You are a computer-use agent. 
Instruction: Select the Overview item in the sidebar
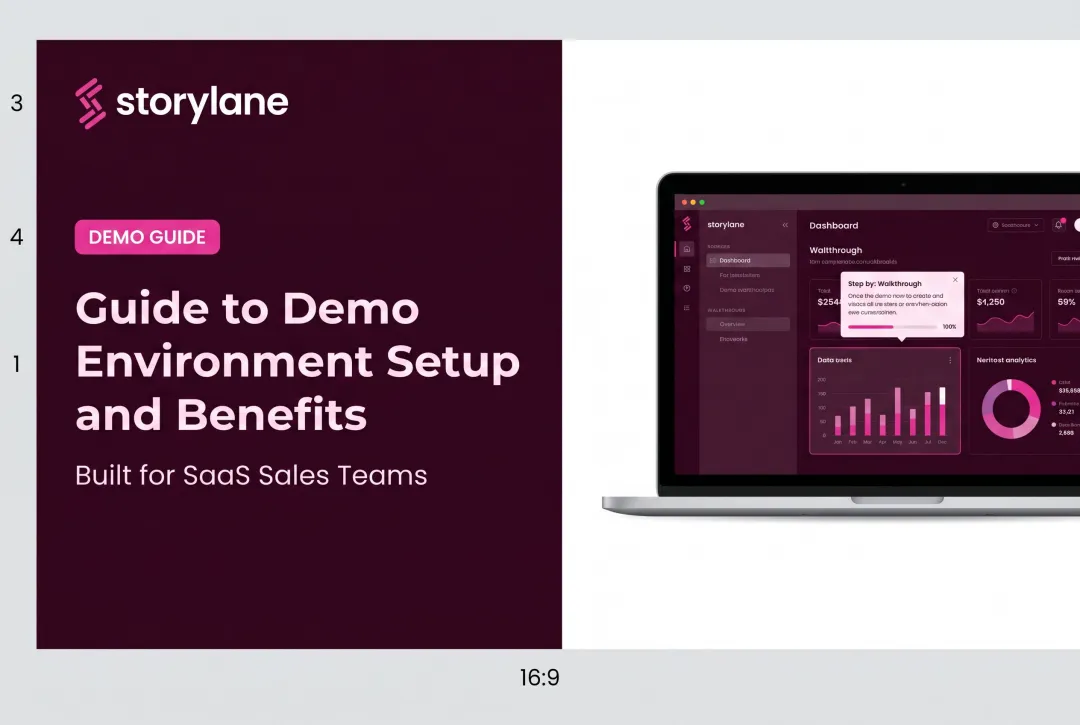748,324
